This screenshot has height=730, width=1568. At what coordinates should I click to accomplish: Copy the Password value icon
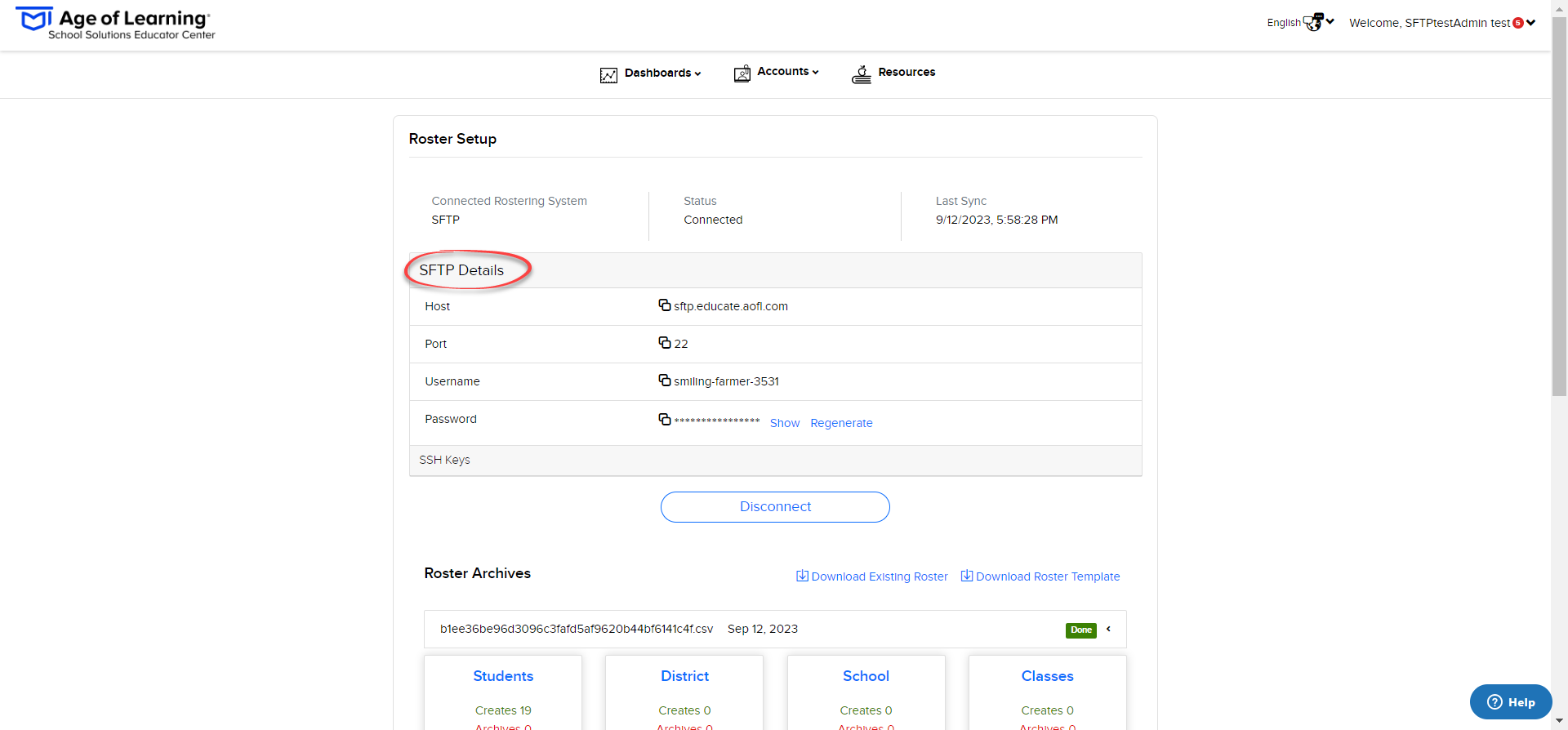tap(665, 420)
